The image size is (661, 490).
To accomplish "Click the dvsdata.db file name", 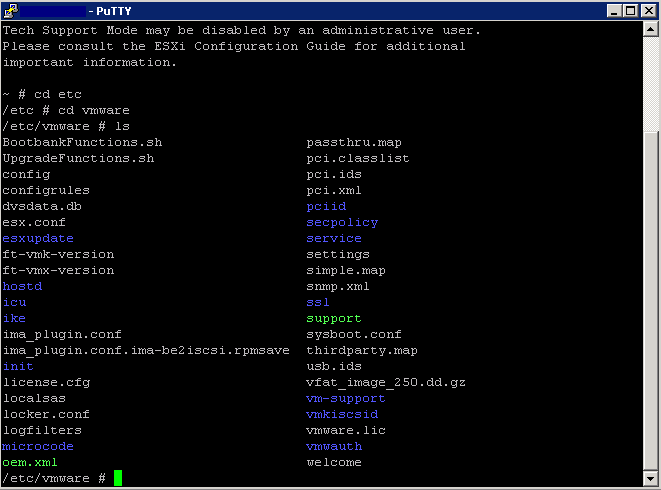I will (42, 206).
